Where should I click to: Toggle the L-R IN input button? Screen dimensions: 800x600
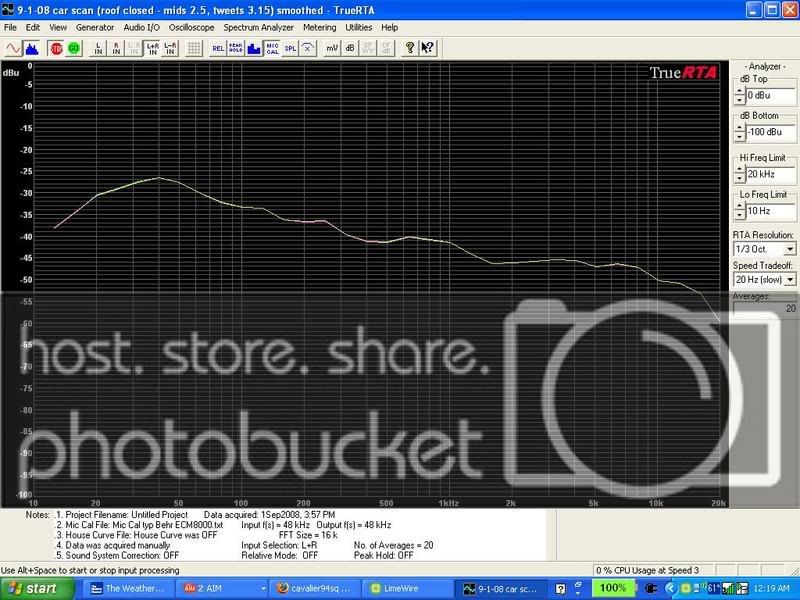click(170, 48)
